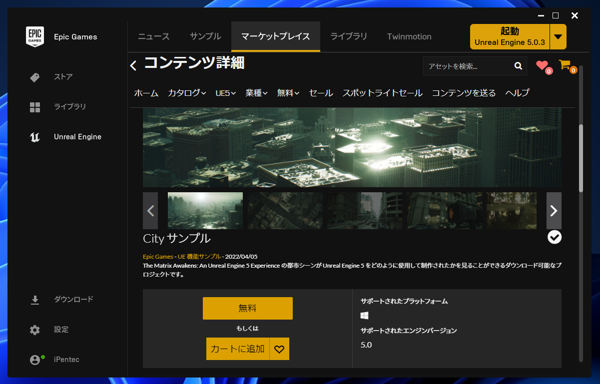Show previous thumbnails with left arrow
This screenshot has height=384, width=600.
coord(150,211)
